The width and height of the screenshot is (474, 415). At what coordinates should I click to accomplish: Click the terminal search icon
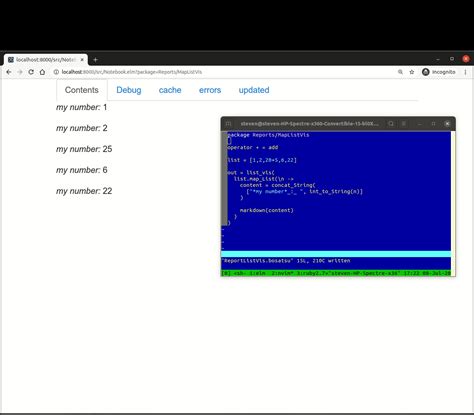(391, 124)
